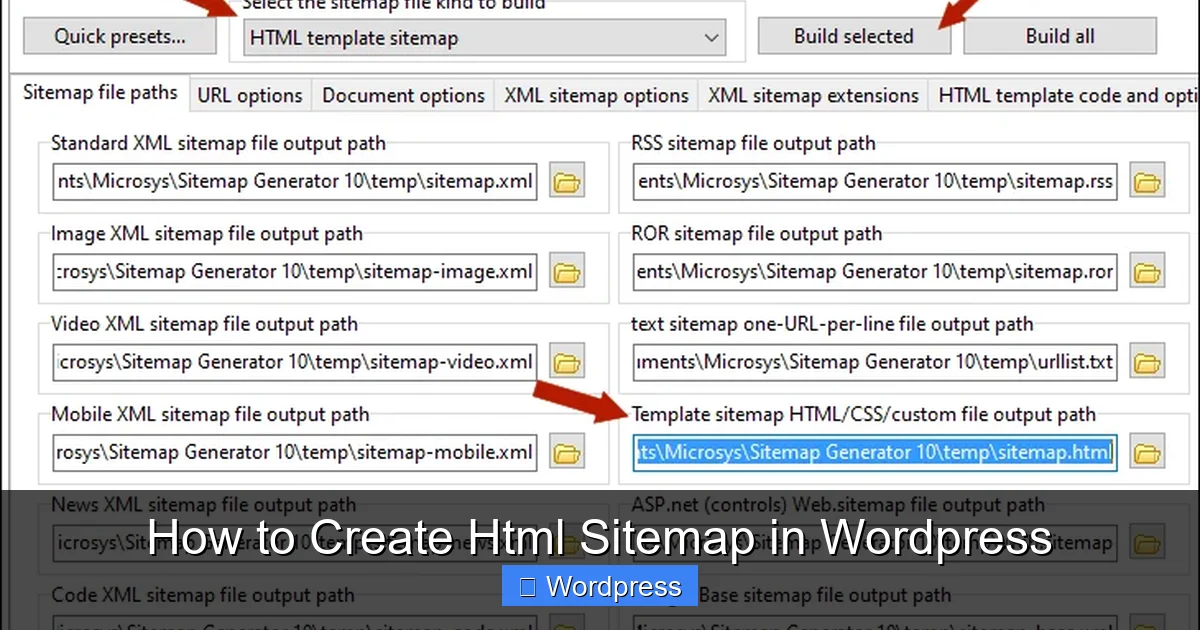Open the XML sitemap extensions tab
1200x630 pixels.
pyautogui.click(x=813, y=95)
